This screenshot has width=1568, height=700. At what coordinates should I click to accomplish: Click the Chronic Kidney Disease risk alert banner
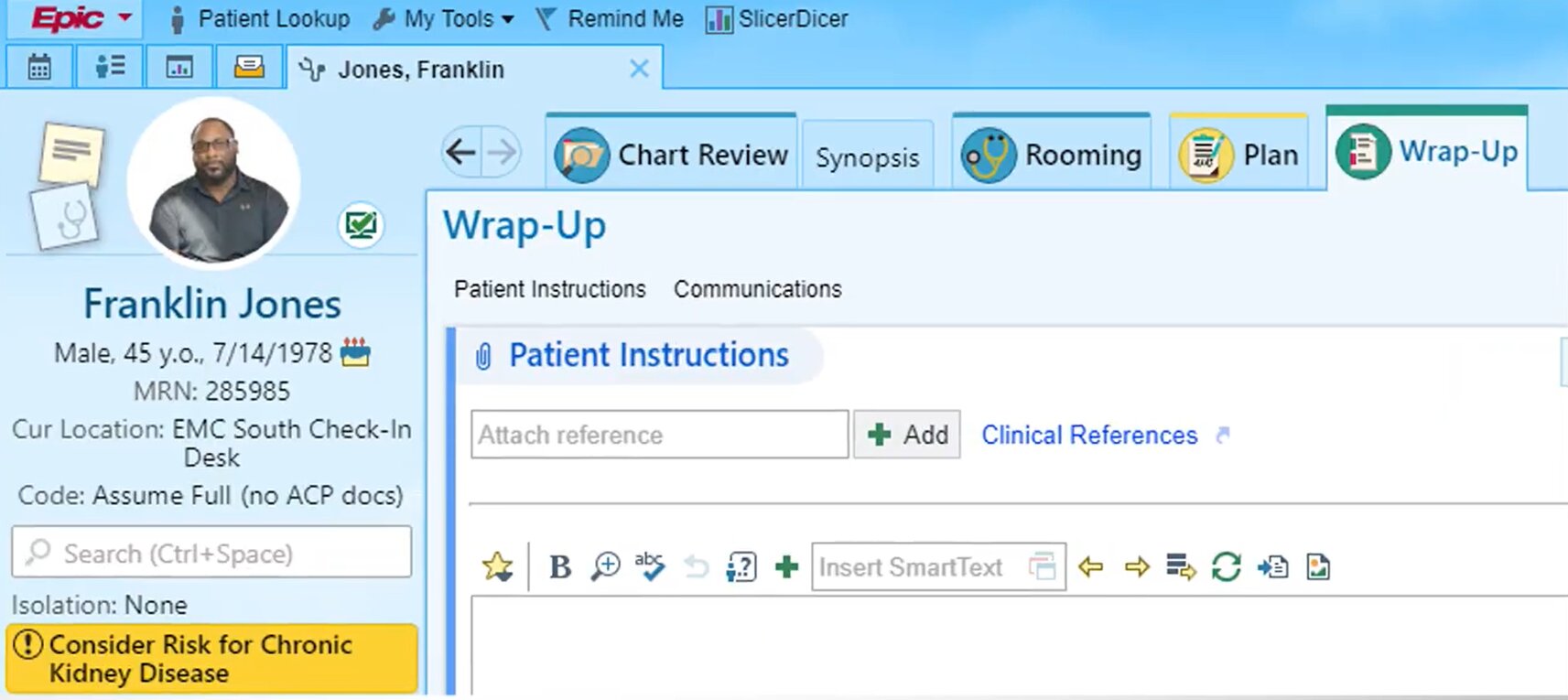[211, 659]
